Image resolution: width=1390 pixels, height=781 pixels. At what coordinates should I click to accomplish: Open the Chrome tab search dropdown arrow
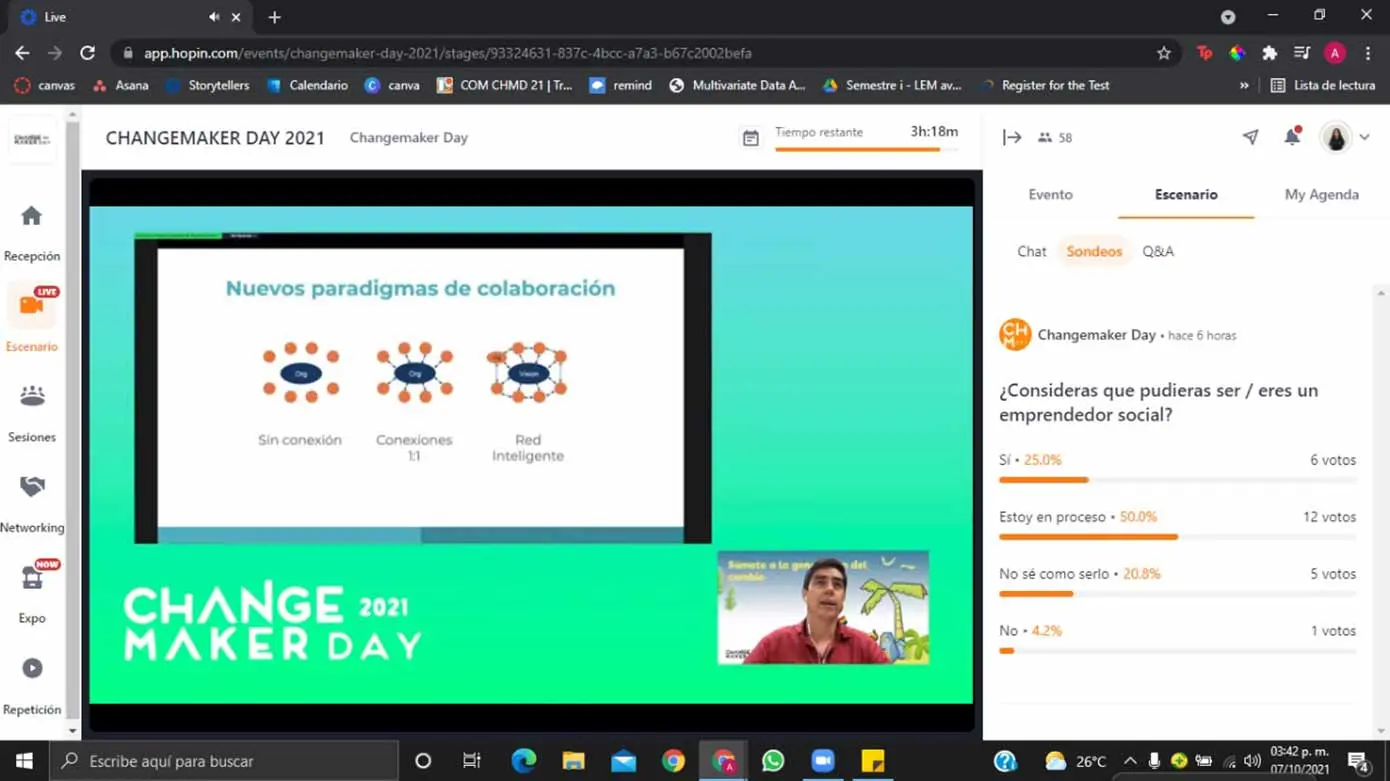(x=1228, y=17)
